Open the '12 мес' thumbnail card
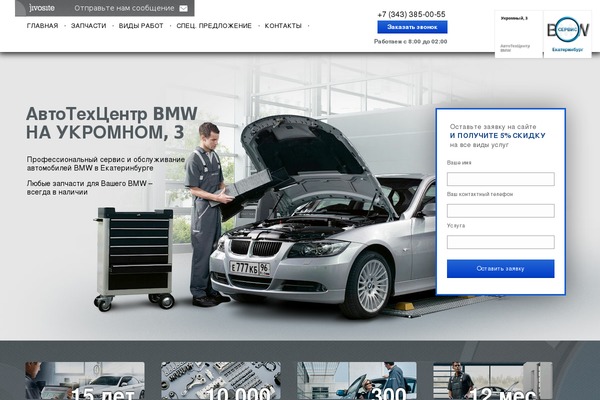Image resolution: width=600 pixels, height=400 pixels. (x=493, y=381)
